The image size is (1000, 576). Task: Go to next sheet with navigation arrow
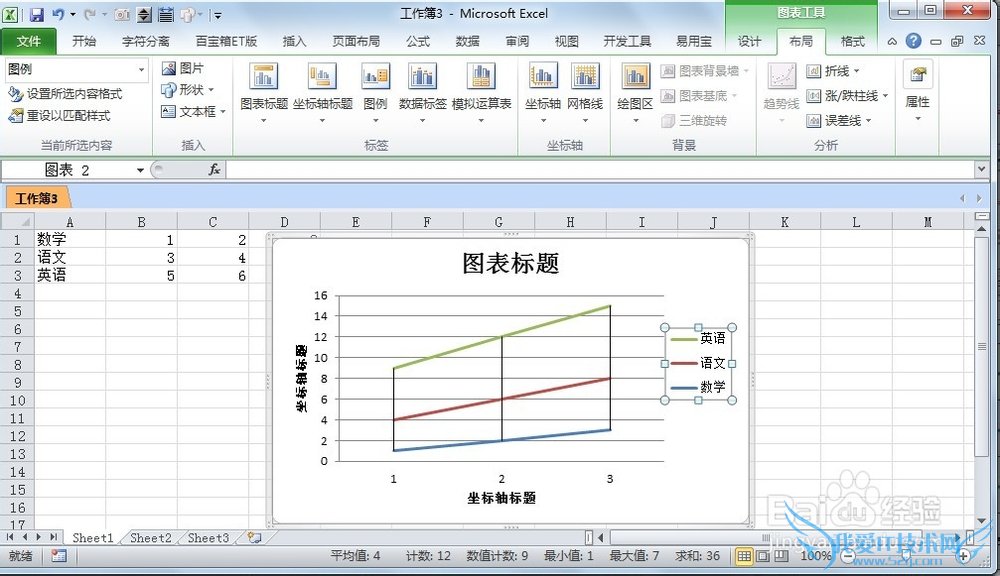pos(39,537)
